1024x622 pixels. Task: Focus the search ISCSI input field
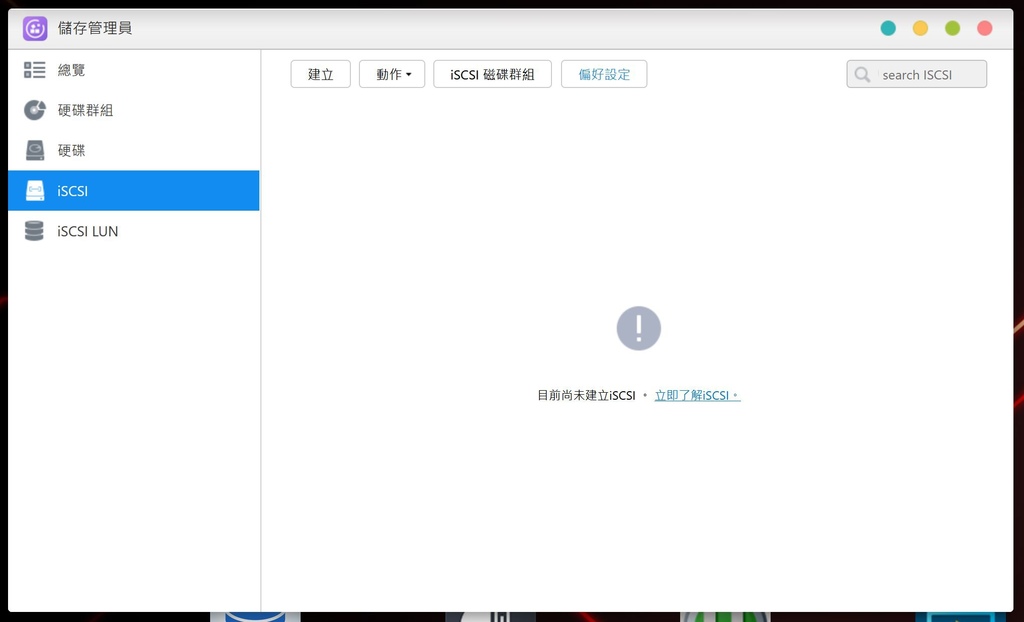[x=917, y=74]
